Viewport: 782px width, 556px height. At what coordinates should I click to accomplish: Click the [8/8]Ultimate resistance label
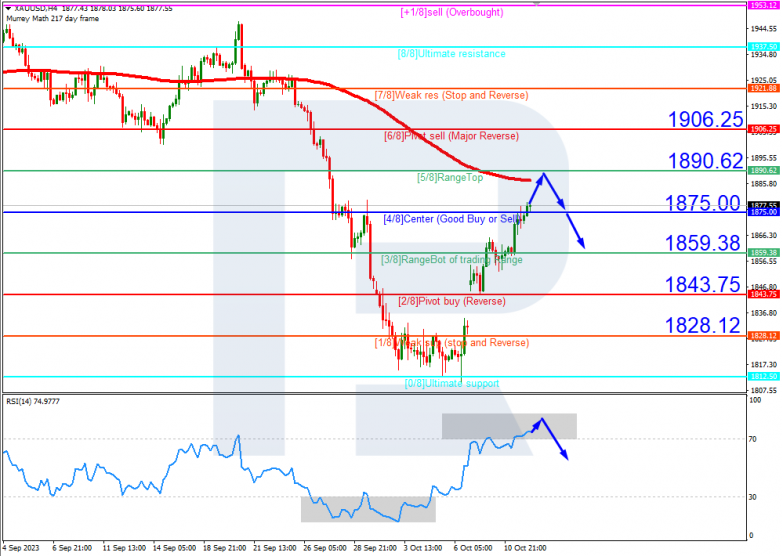[x=451, y=54]
